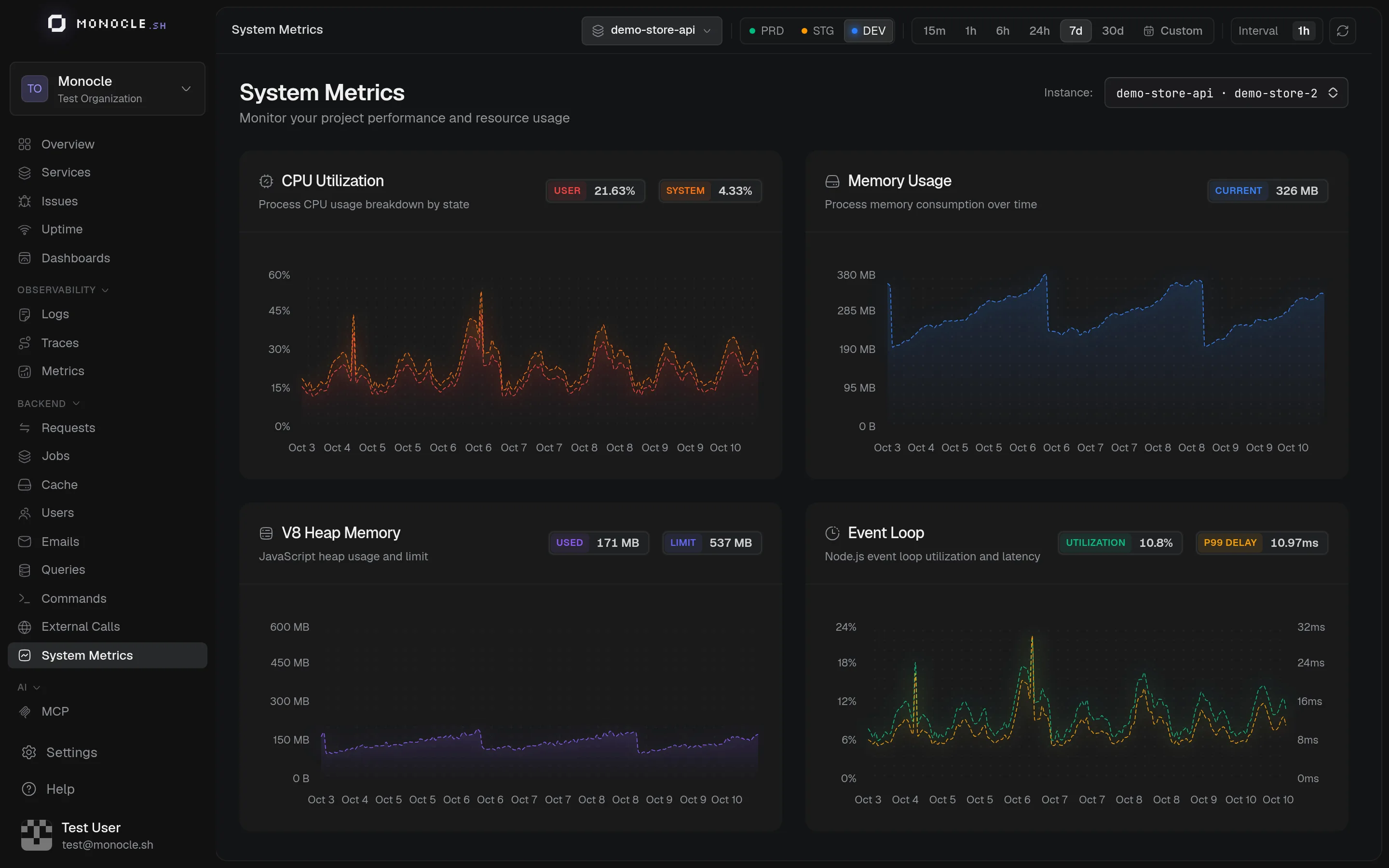This screenshot has width=1389, height=868.
Task: Set time range to 6h
Action: (x=1003, y=31)
